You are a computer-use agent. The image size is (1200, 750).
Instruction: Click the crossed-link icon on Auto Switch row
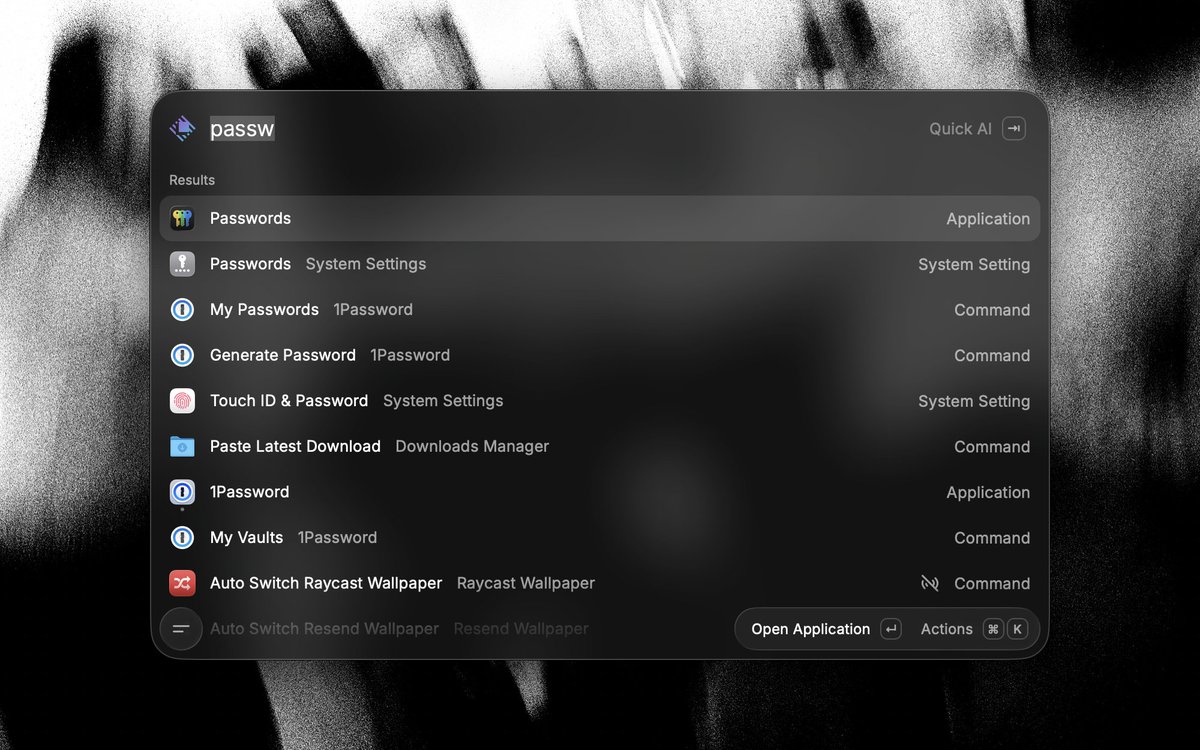tap(930, 583)
